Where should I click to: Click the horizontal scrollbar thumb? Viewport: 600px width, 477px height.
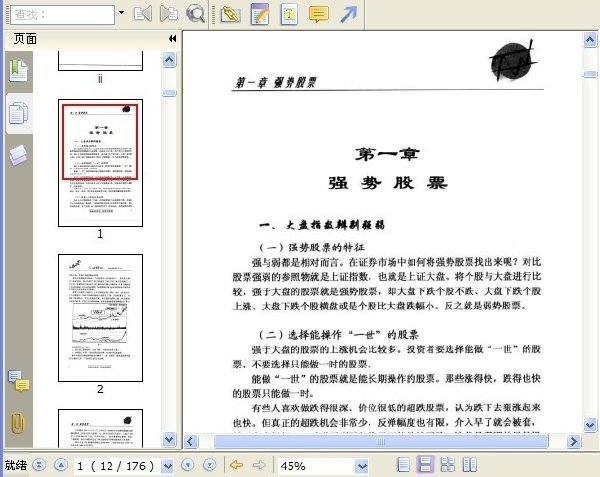(381, 442)
